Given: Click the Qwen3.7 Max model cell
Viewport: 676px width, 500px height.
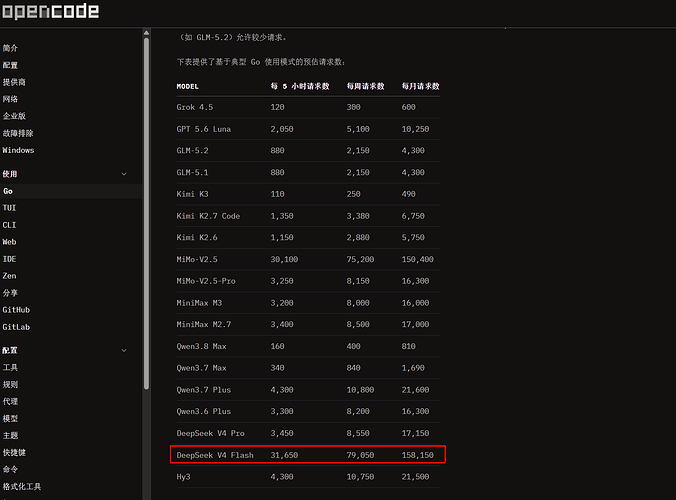Looking at the screenshot, I should [x=201, y=368].
